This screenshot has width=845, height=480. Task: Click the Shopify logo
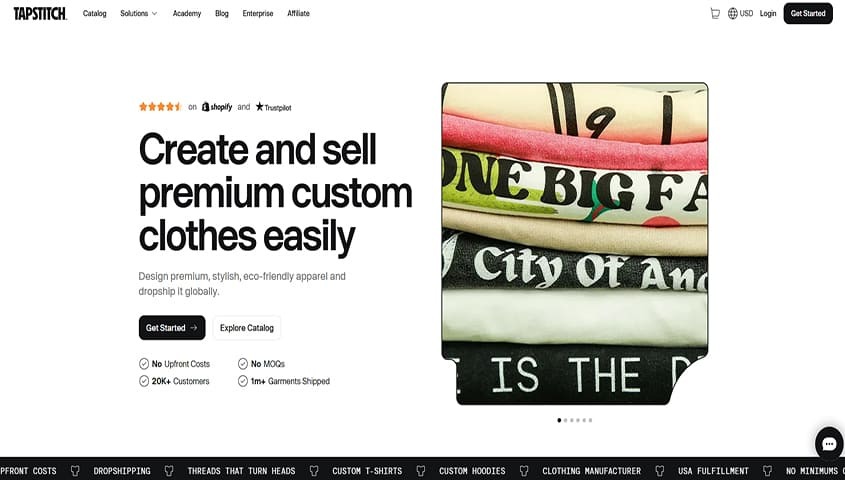point(217,107)
